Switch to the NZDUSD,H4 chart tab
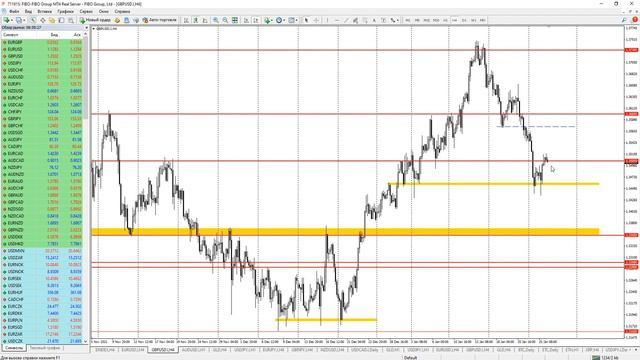Screen dimensions: 640x360 pyautogui.click(x=333, y=350)
